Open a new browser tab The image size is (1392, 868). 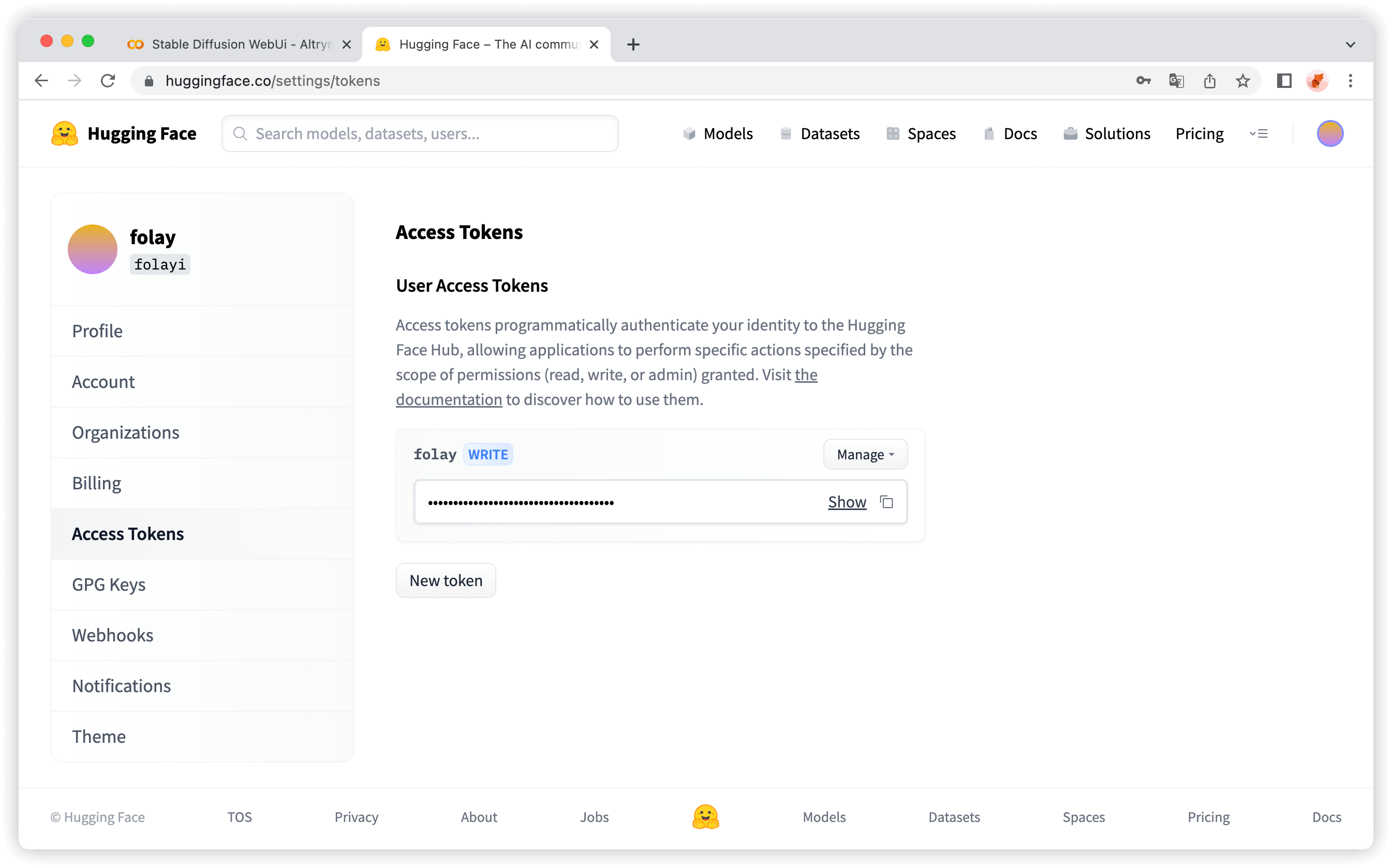tap(633, 44)
